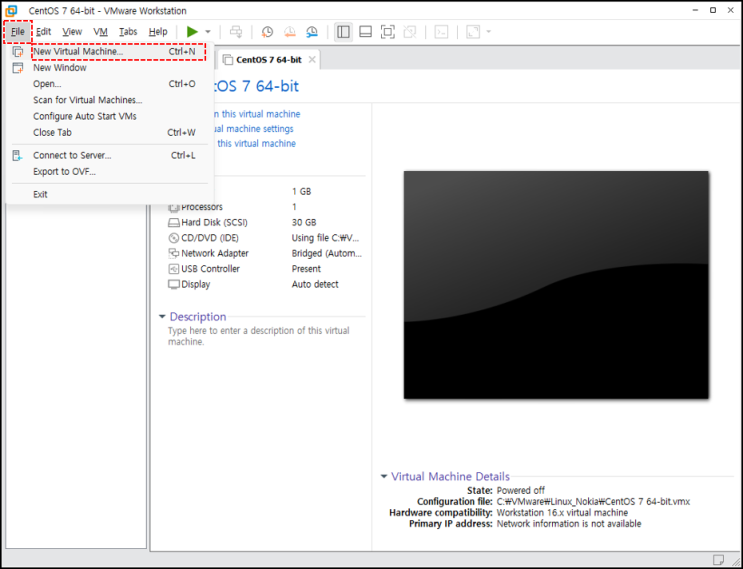Click the memory value 1 GB
Screen dimensions: 743x569
tap(301, 191)
